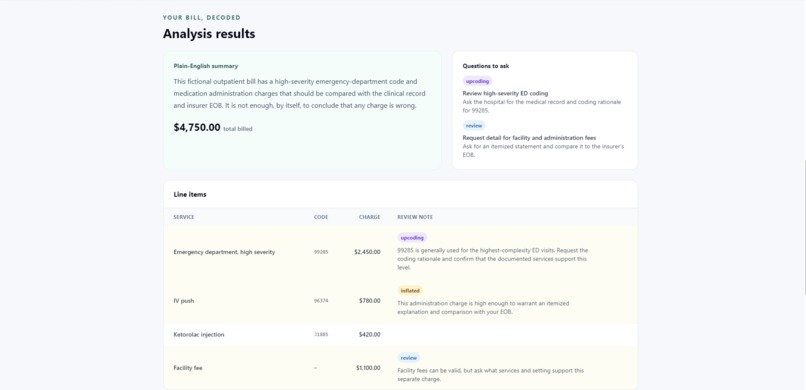Click the $420.00 charge
Image resolution: width=806 pixels, height=390 pixels.
[370, 335]
